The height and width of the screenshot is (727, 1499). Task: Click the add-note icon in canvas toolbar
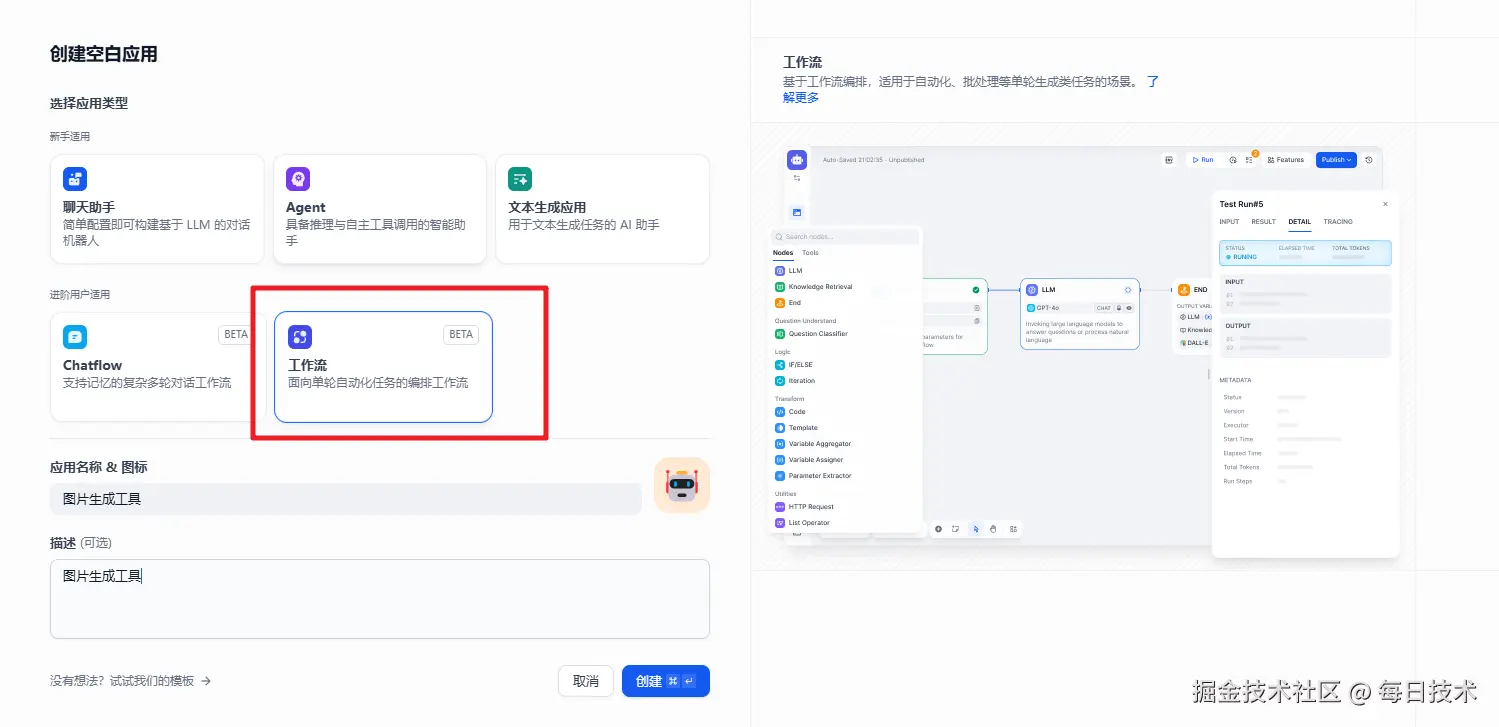956,529
